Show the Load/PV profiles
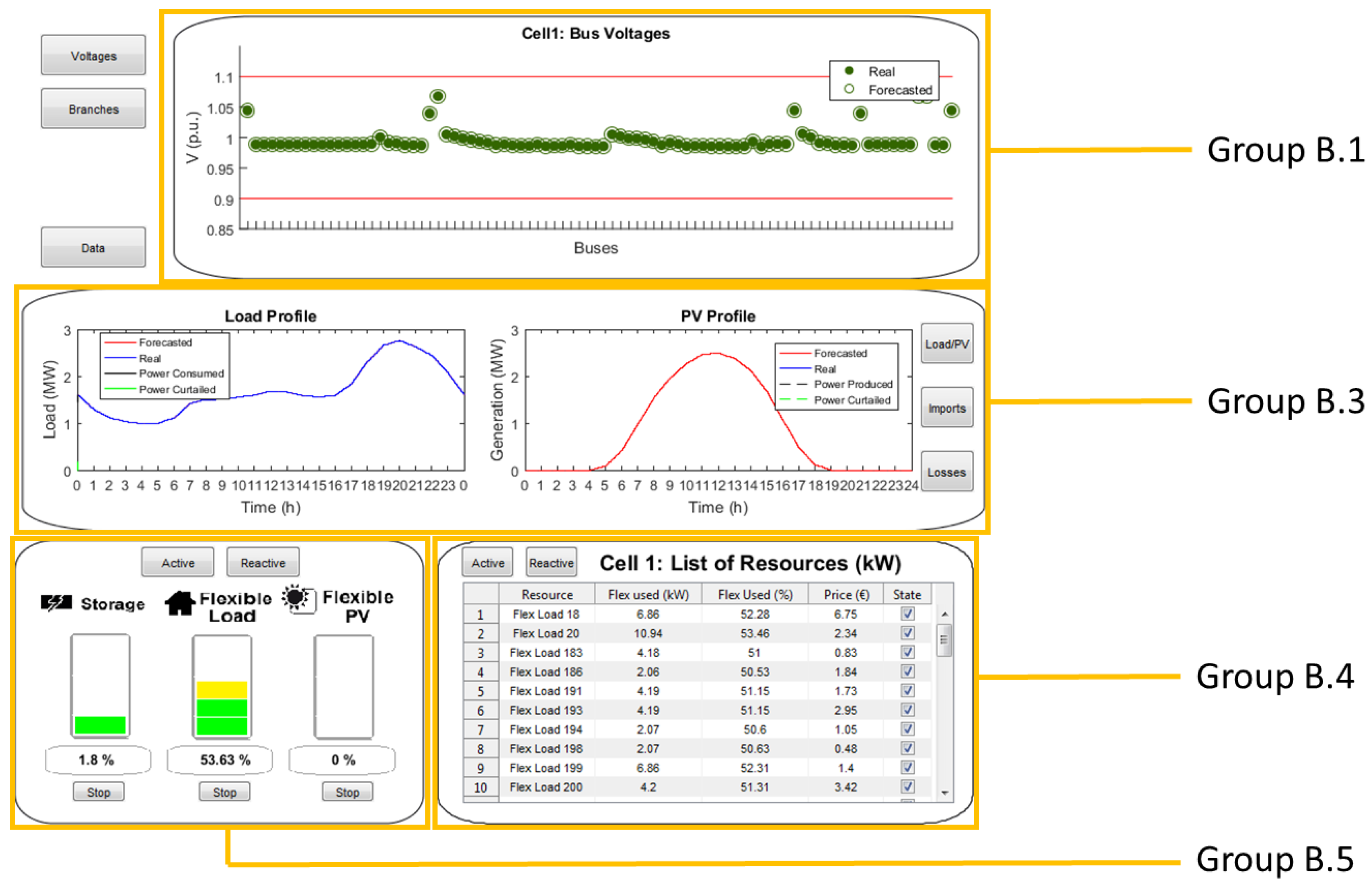This screenshot has width=1372, height=888. (946, 344)
